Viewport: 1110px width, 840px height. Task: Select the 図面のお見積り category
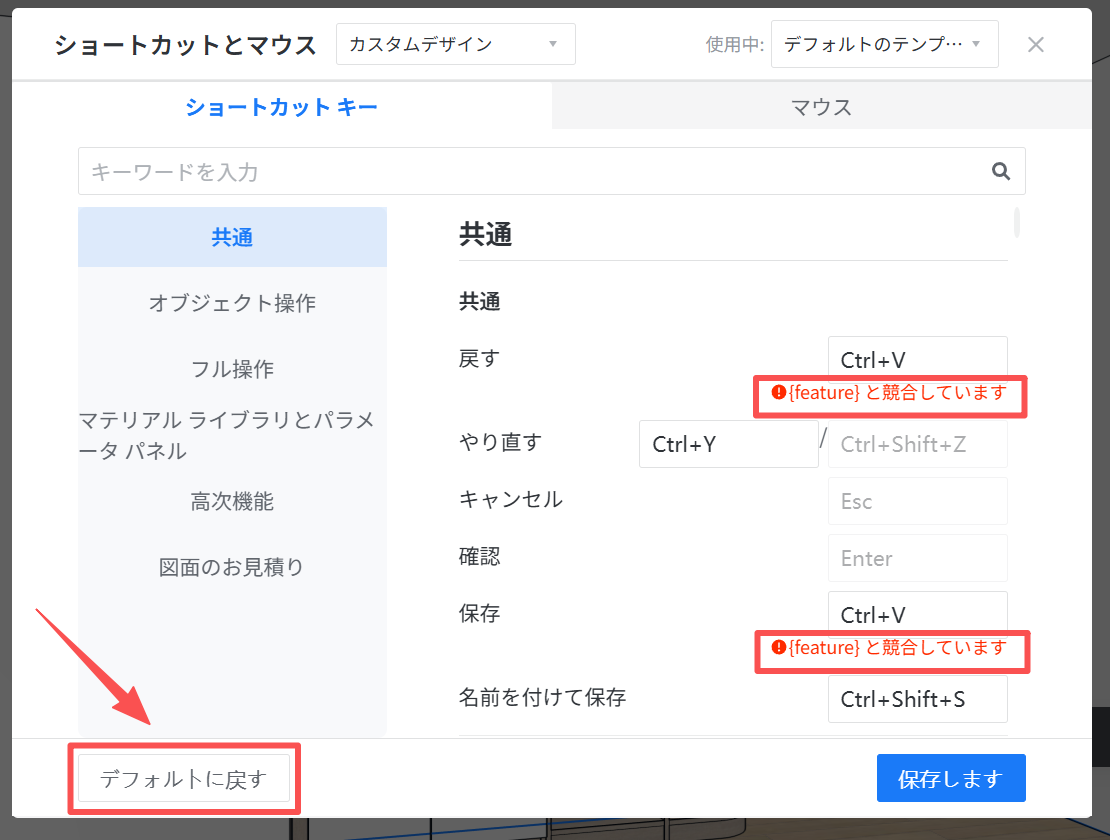(x=232, y=567)
